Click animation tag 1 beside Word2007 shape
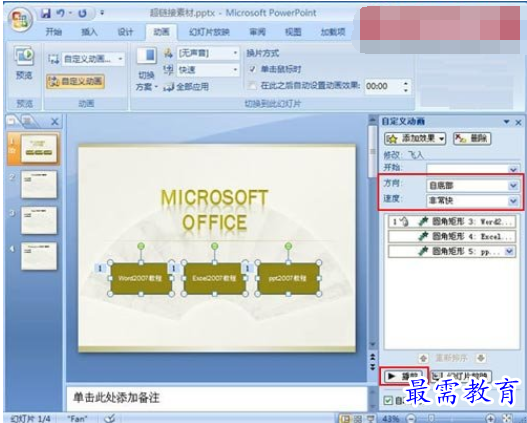Image resolution: width=527 pixels, height=423 pixels. coord(100,268)
